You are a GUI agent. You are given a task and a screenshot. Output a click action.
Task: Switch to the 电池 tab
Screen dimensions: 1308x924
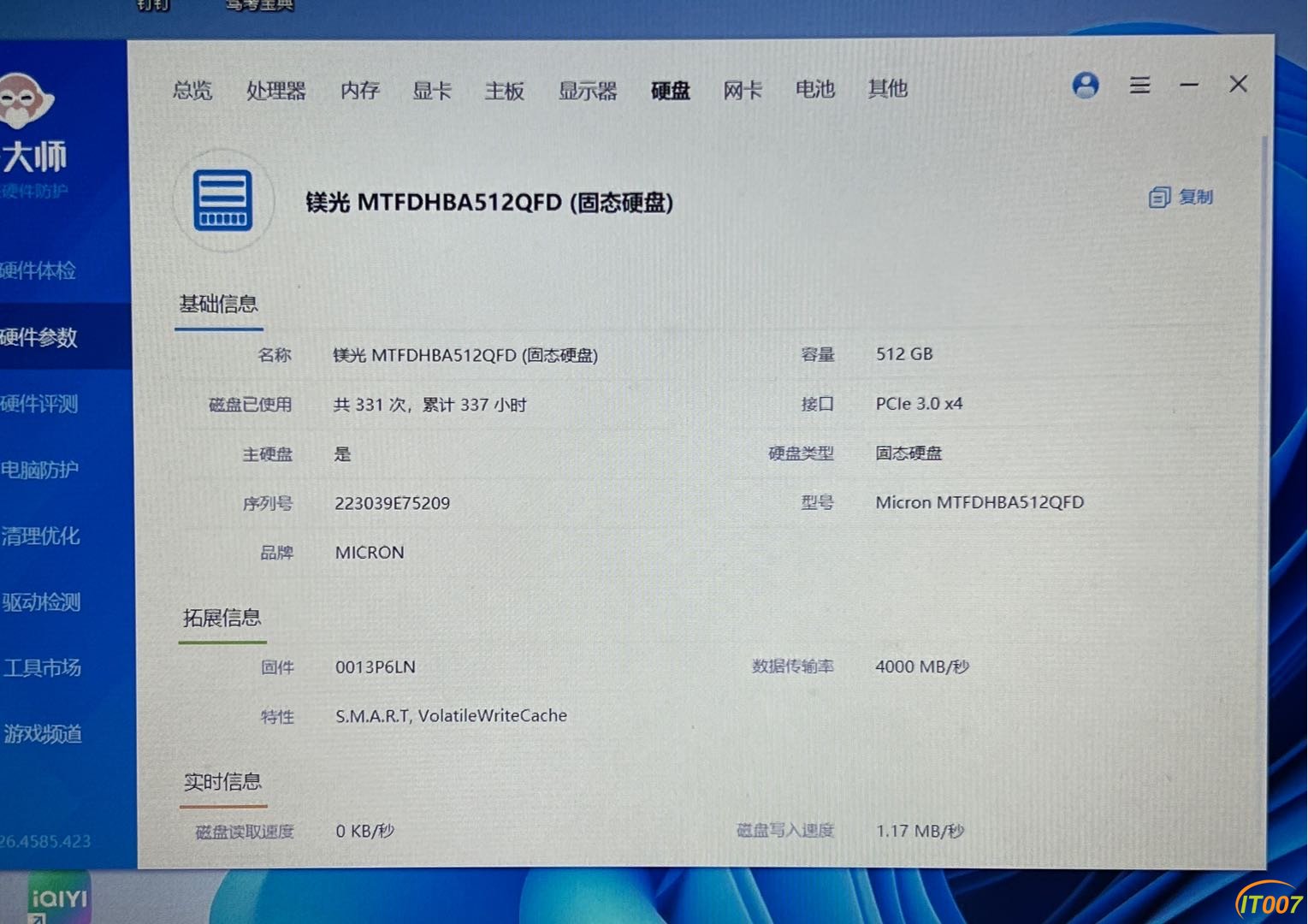(814, 89)
